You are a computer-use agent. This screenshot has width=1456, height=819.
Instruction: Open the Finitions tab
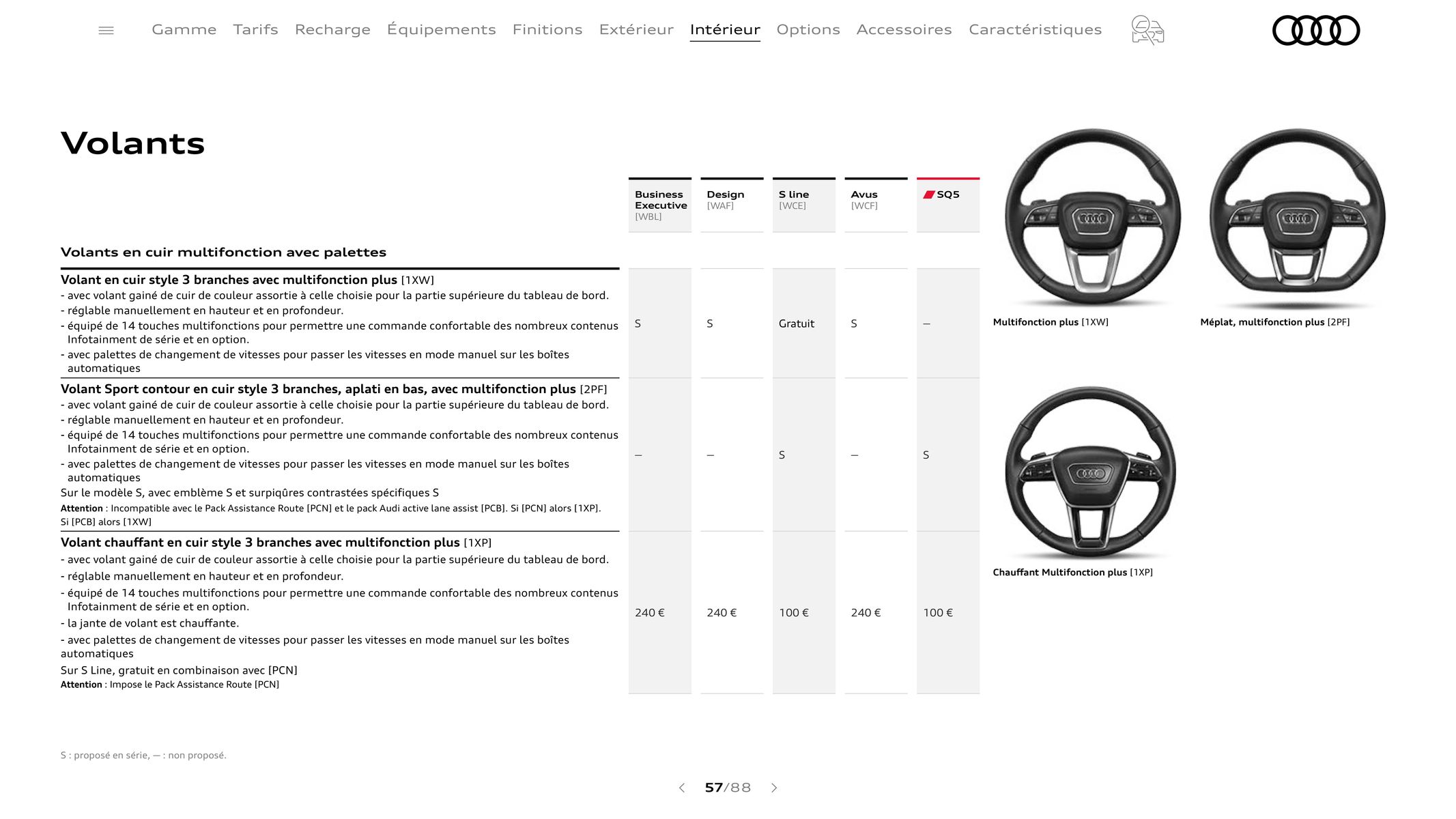pos(547,29)
